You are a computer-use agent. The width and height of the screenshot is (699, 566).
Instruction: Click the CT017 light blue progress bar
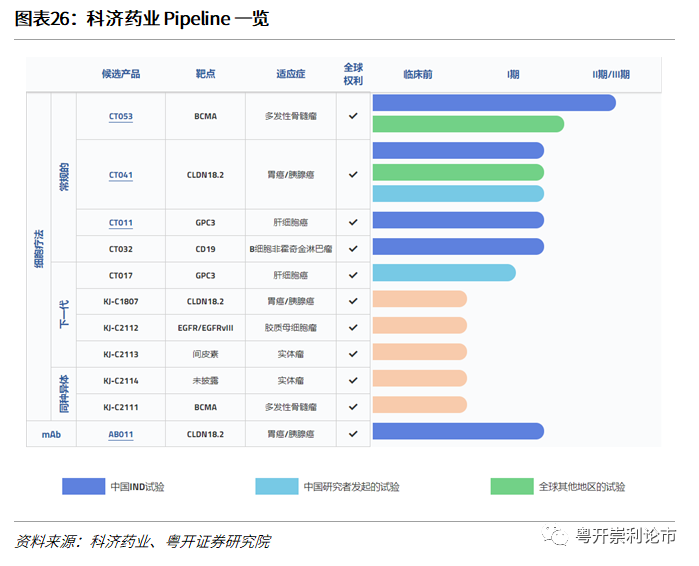coord(444,273)
